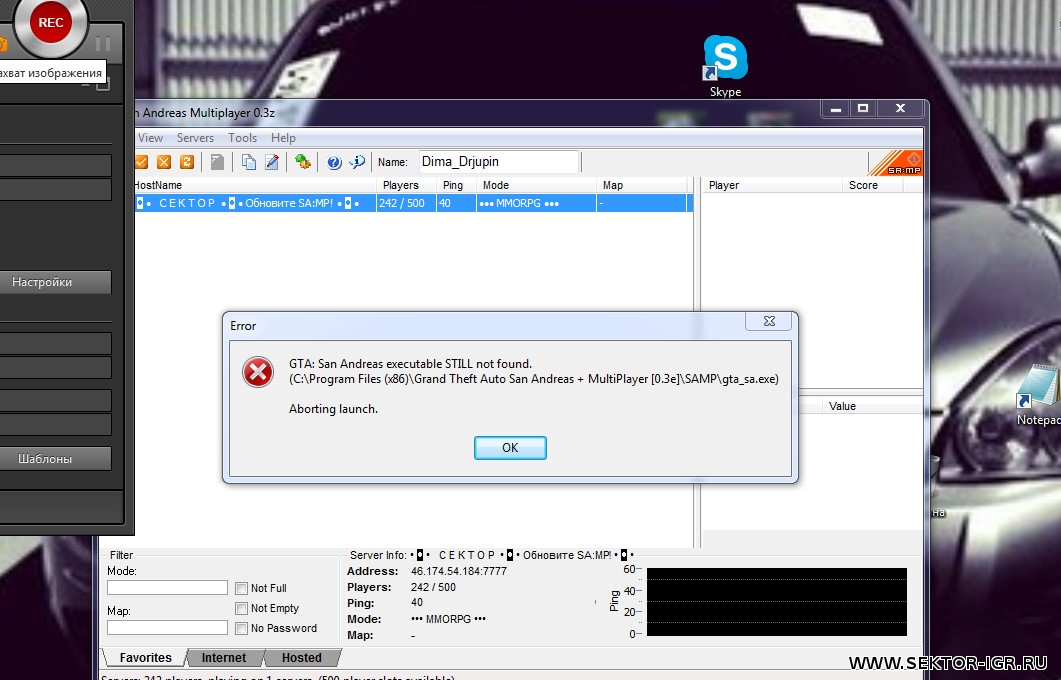
Task: Click the orange X Delete Server icon
Action: click(164, 162)
